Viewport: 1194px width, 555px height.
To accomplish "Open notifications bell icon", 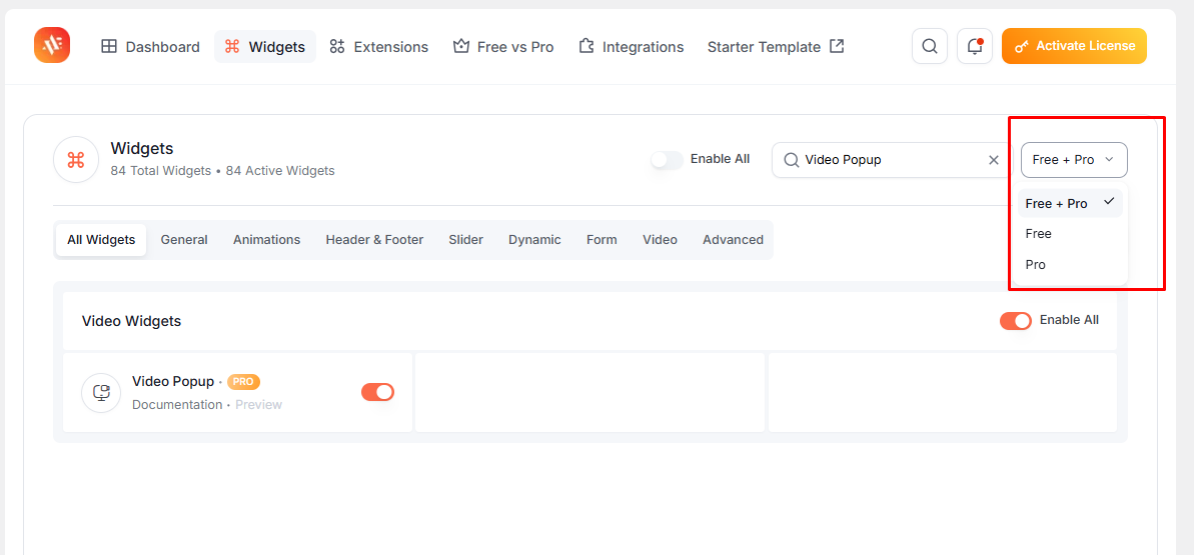I will pos(975,46).
